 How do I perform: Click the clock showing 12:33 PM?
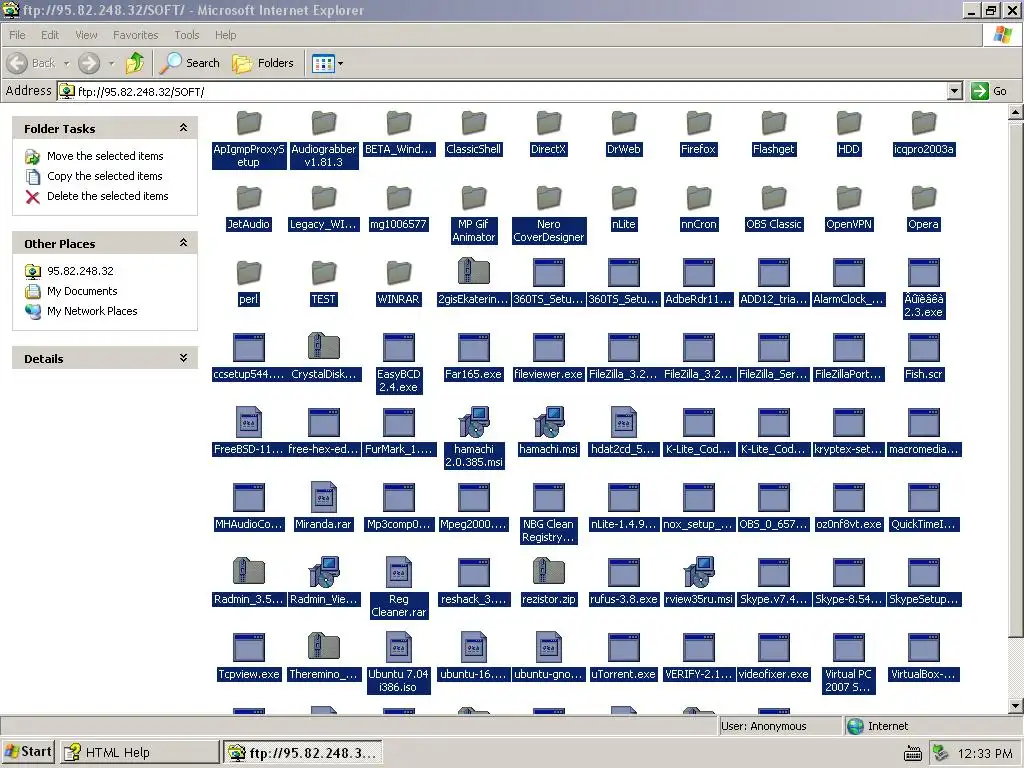(x=985, y=754)
